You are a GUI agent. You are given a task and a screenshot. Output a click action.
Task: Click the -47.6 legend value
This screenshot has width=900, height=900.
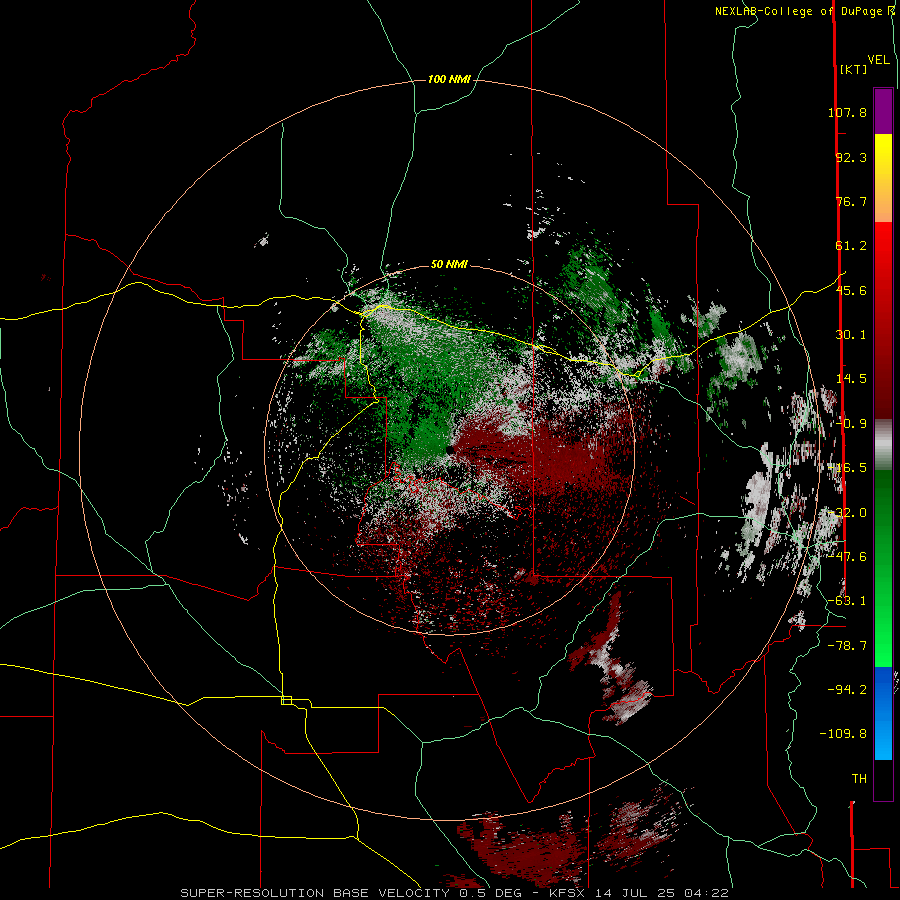[847, 557]
